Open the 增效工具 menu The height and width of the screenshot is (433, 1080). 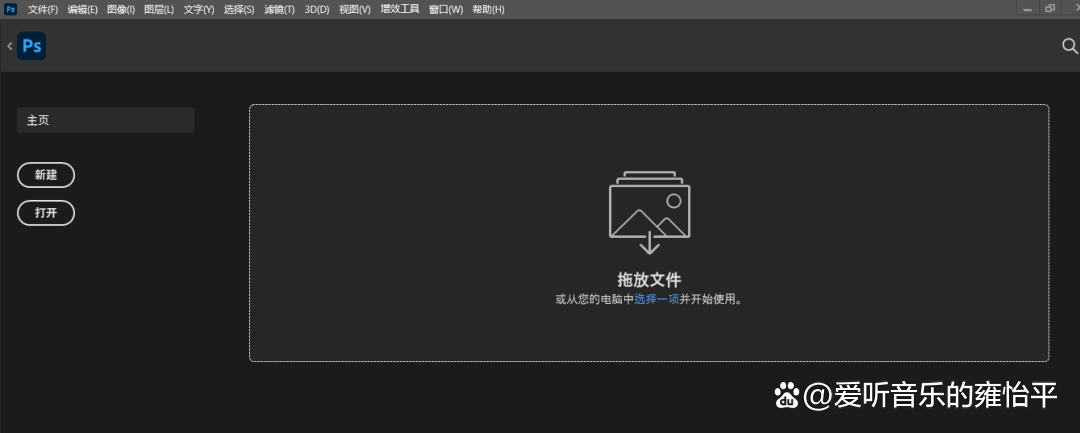click(x=400, y=10)
